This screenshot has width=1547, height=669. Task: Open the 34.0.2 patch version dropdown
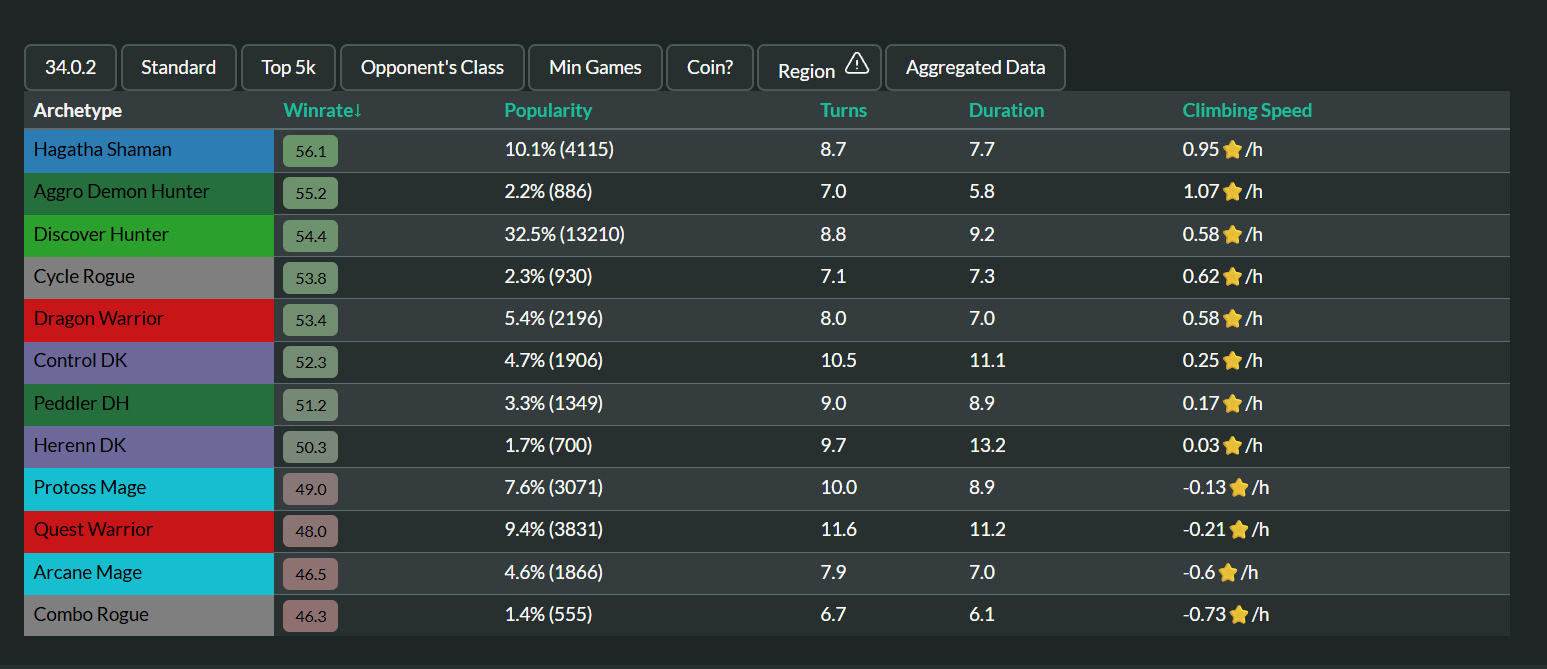[x=71, y=68]
